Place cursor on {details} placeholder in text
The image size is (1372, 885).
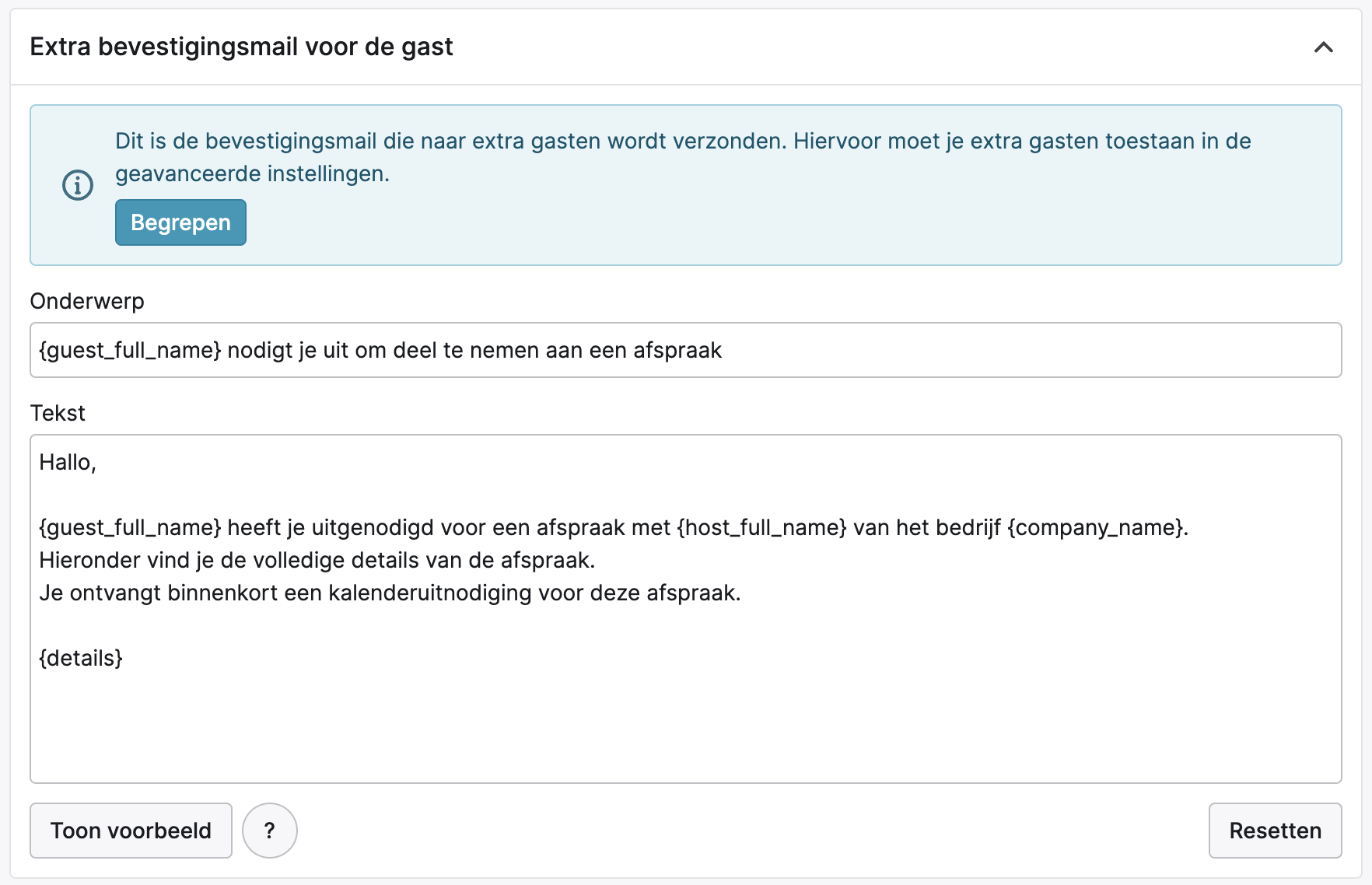(81, 658)
